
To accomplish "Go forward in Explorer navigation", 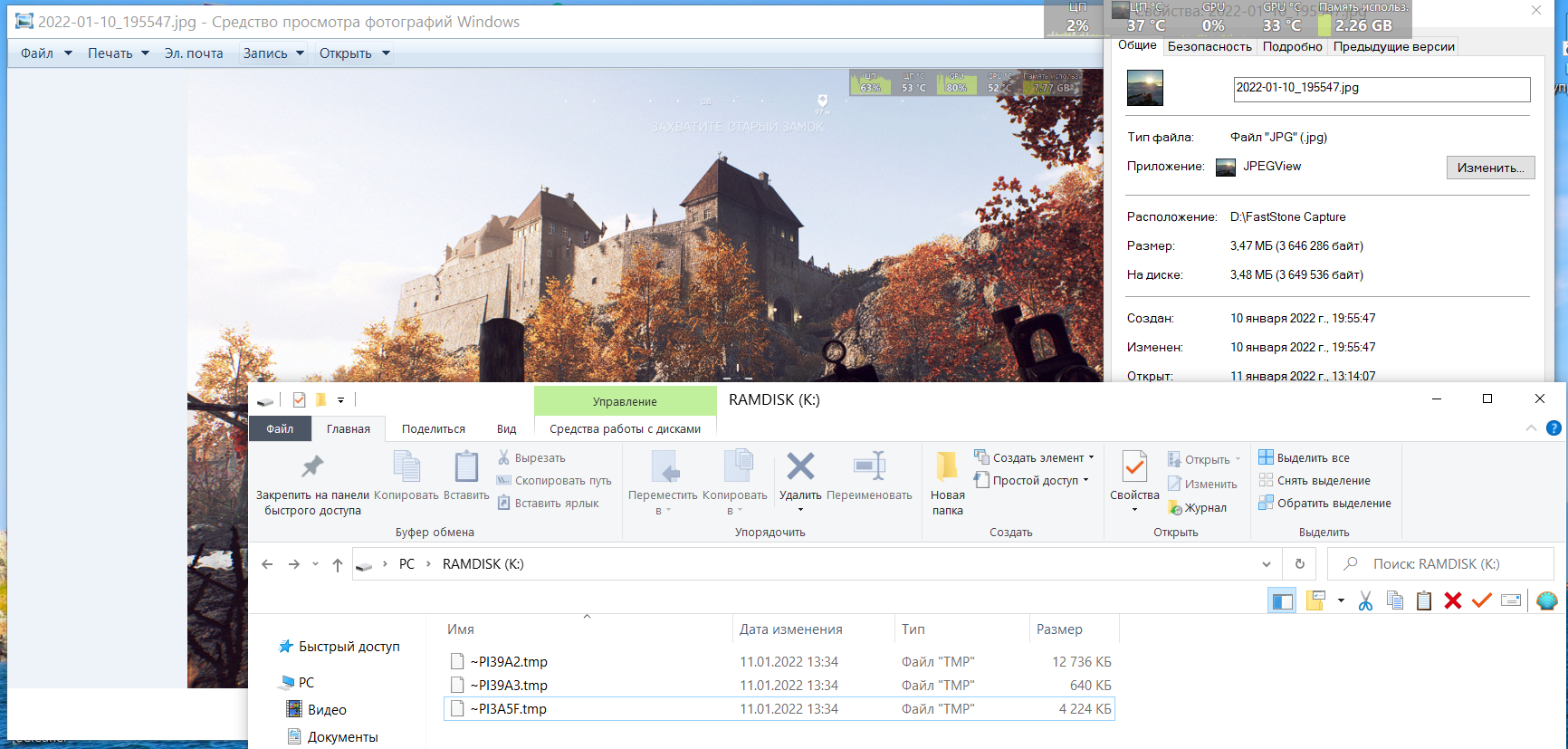I will tap(294, 564).
